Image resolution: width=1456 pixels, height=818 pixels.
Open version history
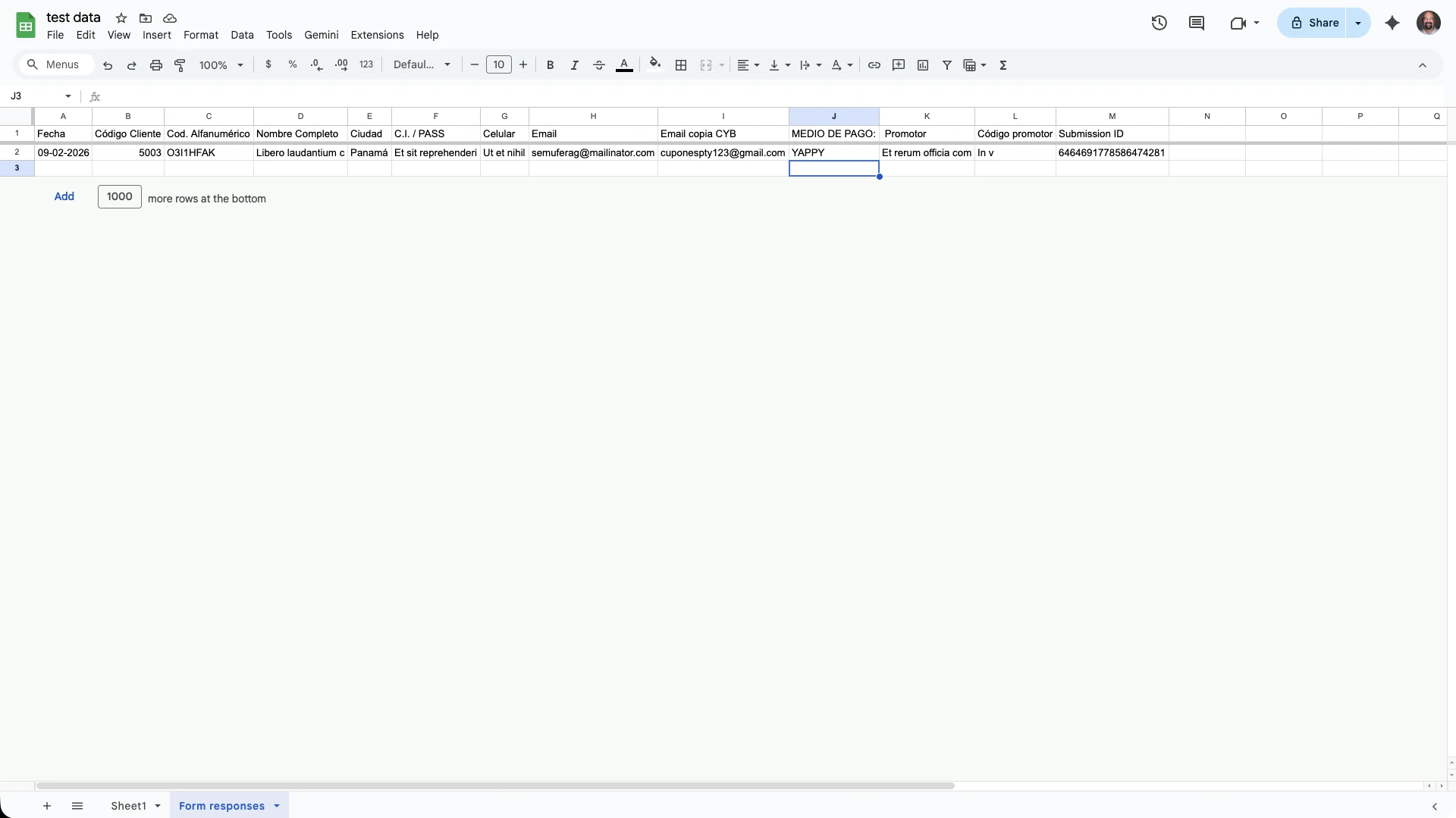pos(1159,23)
